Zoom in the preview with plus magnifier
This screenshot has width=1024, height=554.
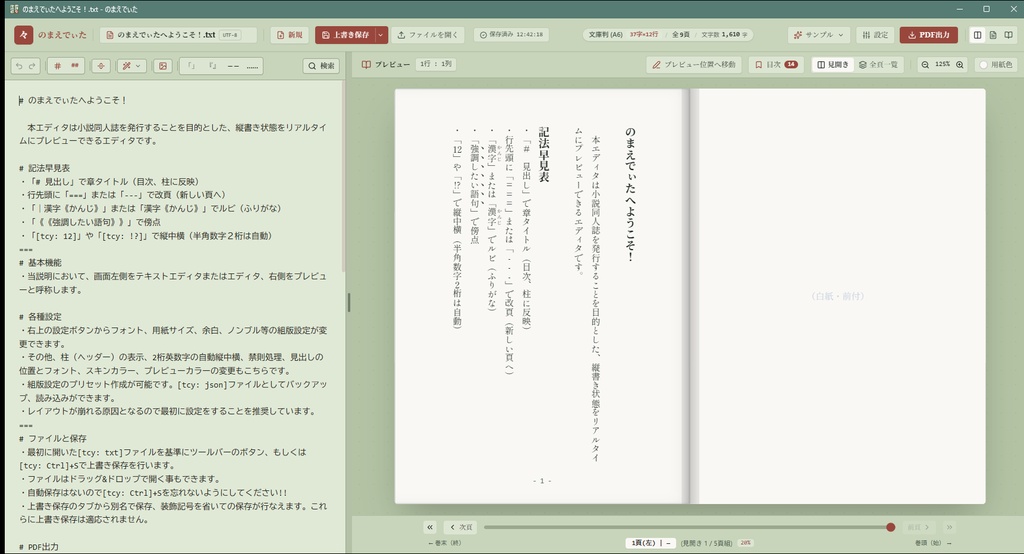click(959, 65)
